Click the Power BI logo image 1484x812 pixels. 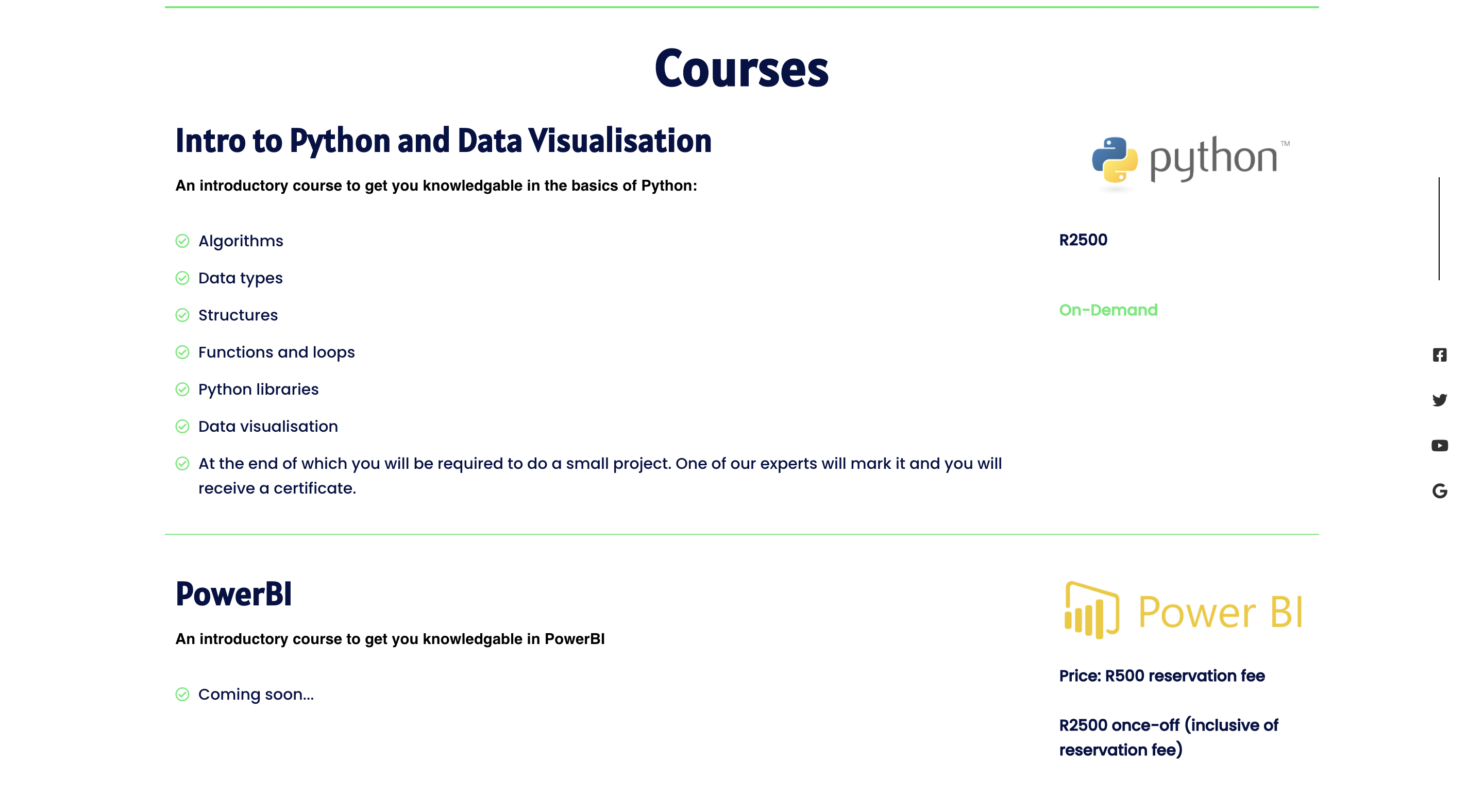pos(1183,611)
